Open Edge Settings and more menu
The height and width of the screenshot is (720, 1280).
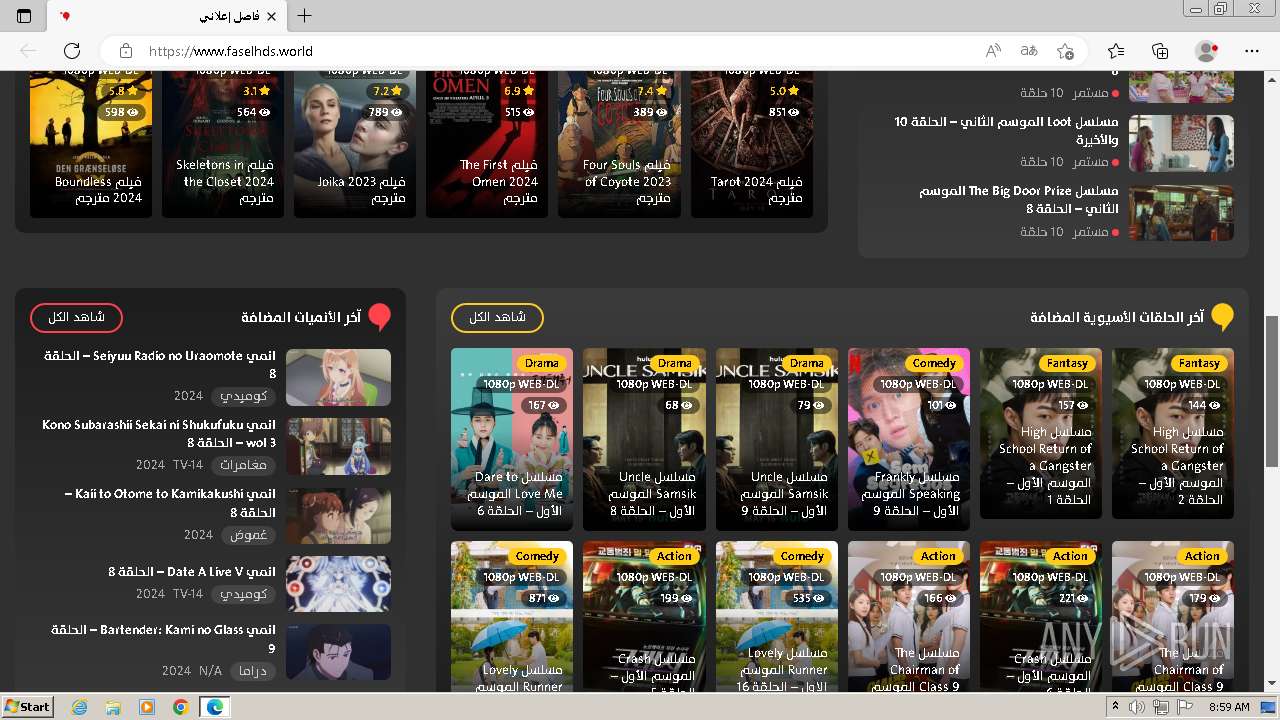[x=1252, y=51]
